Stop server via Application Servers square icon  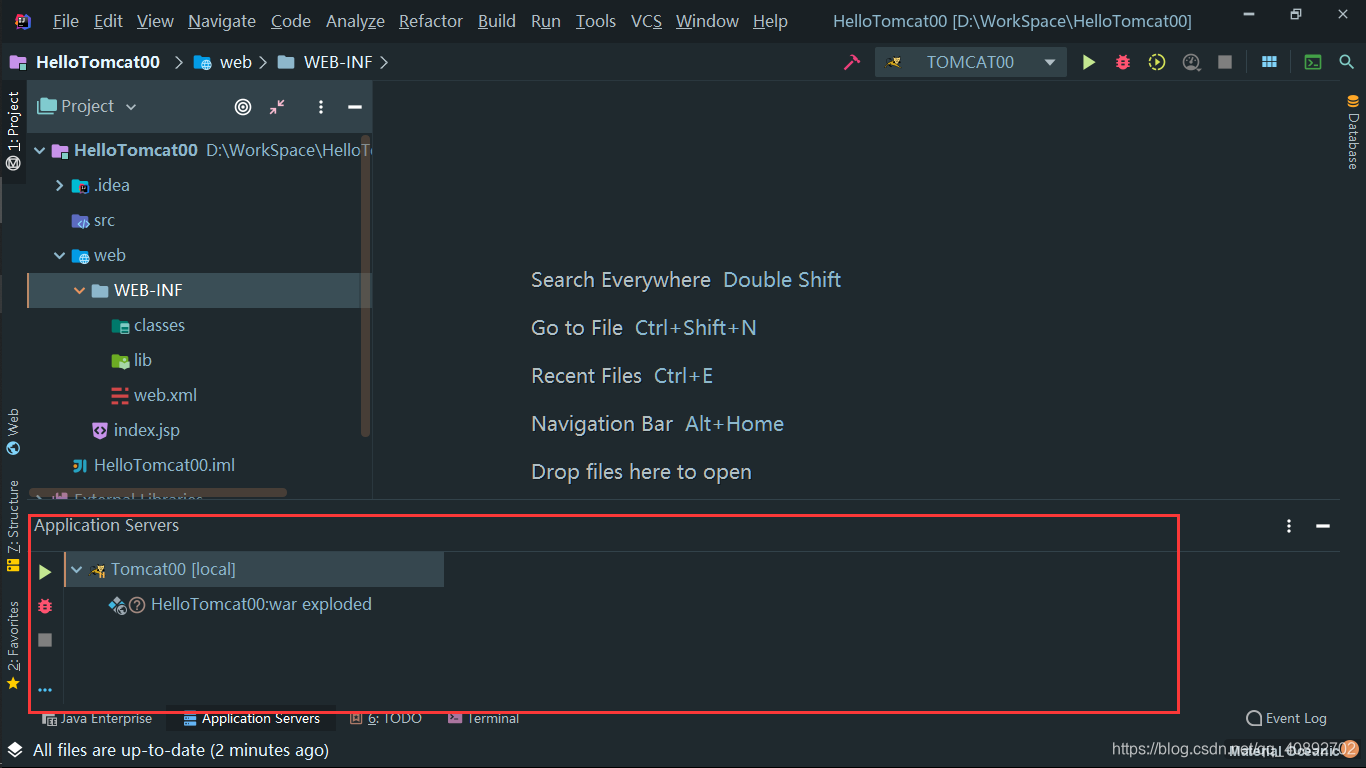[x=45, y=640]
